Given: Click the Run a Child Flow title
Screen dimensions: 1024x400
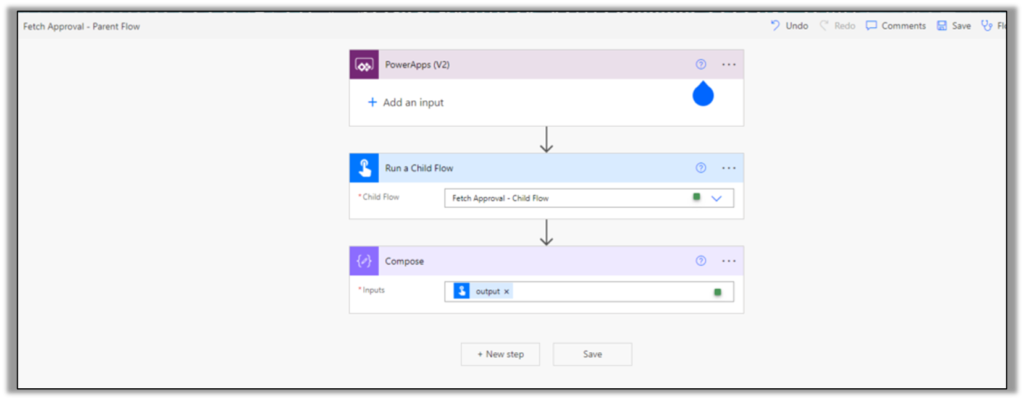Looking at the screenshot, I should [419, 168].
